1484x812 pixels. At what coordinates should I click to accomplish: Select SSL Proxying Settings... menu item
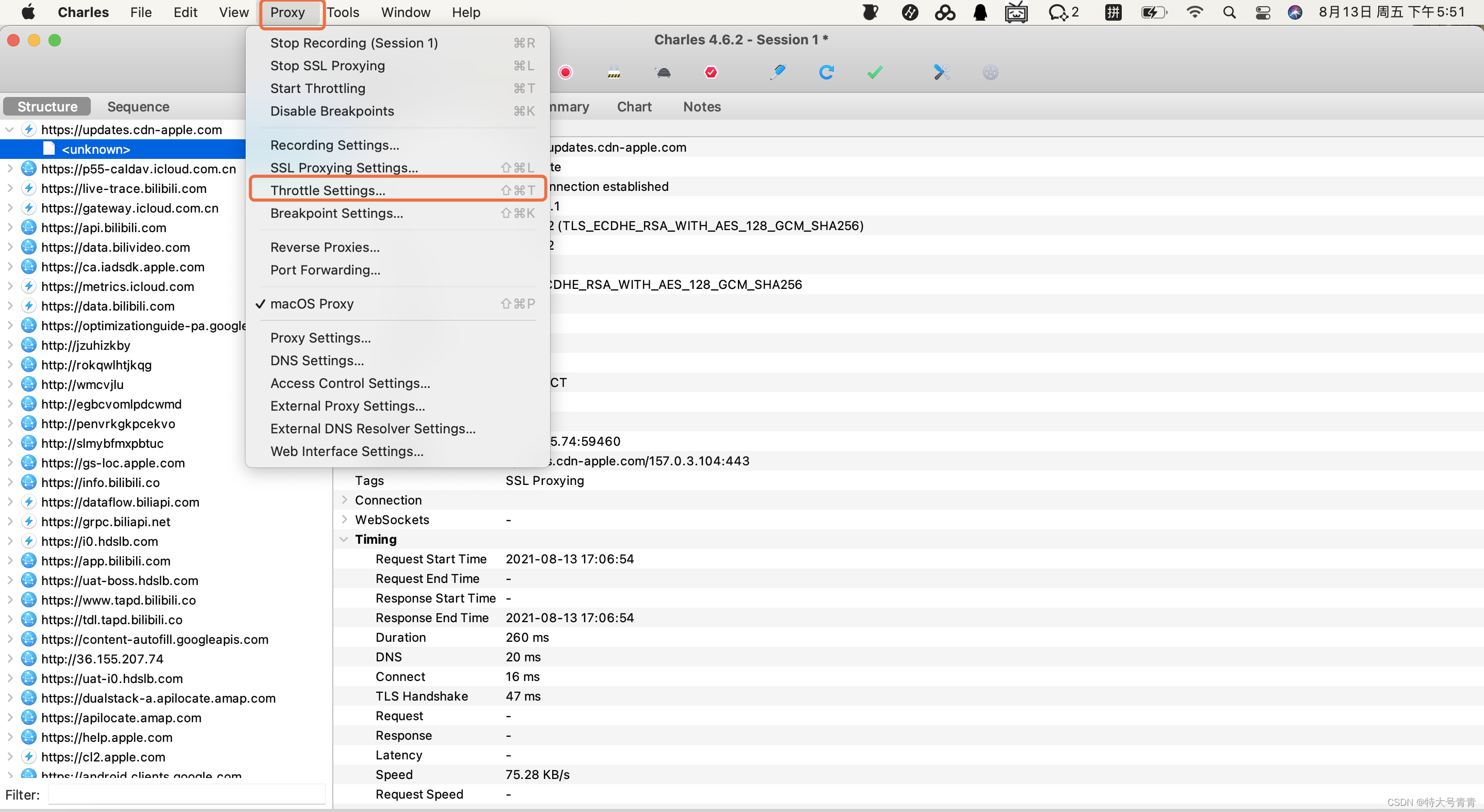pyautogui.click(x=396, y=168)
